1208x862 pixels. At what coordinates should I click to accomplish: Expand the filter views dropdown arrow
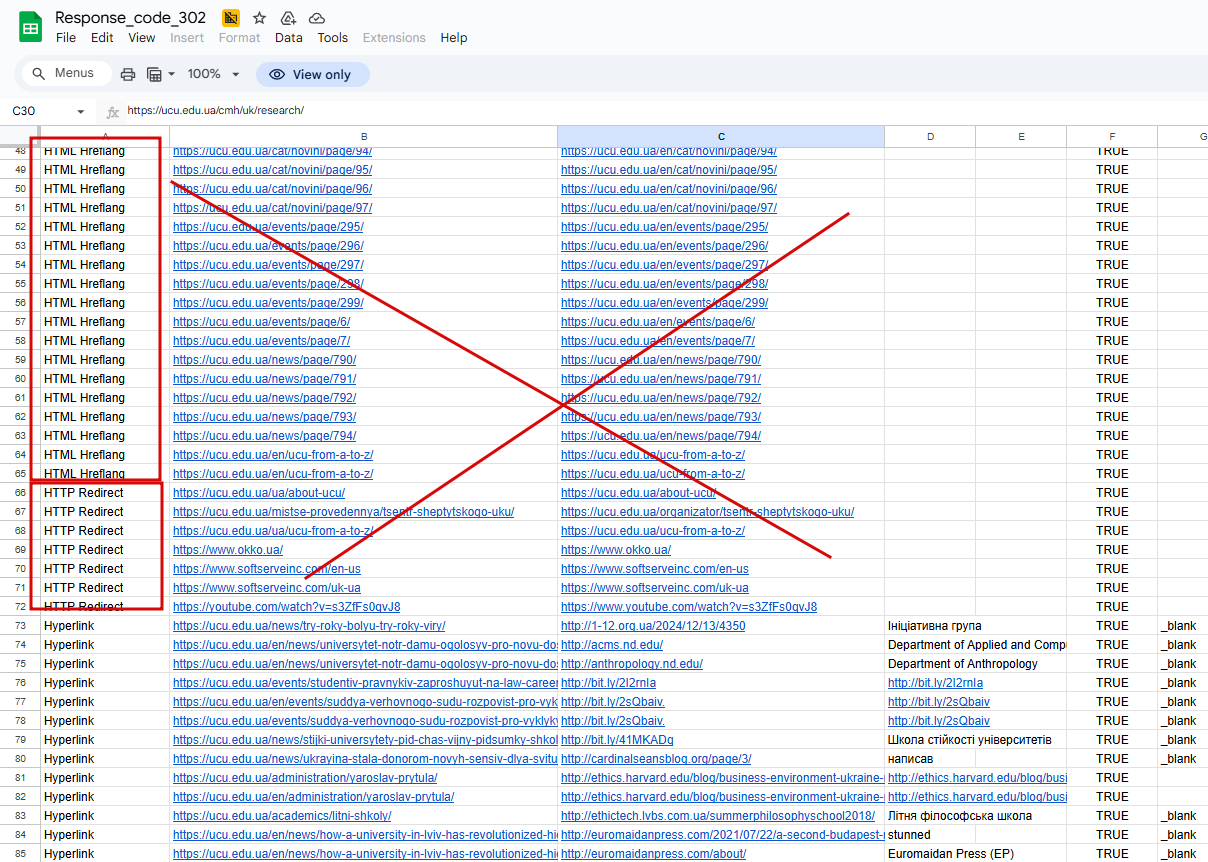171,74
